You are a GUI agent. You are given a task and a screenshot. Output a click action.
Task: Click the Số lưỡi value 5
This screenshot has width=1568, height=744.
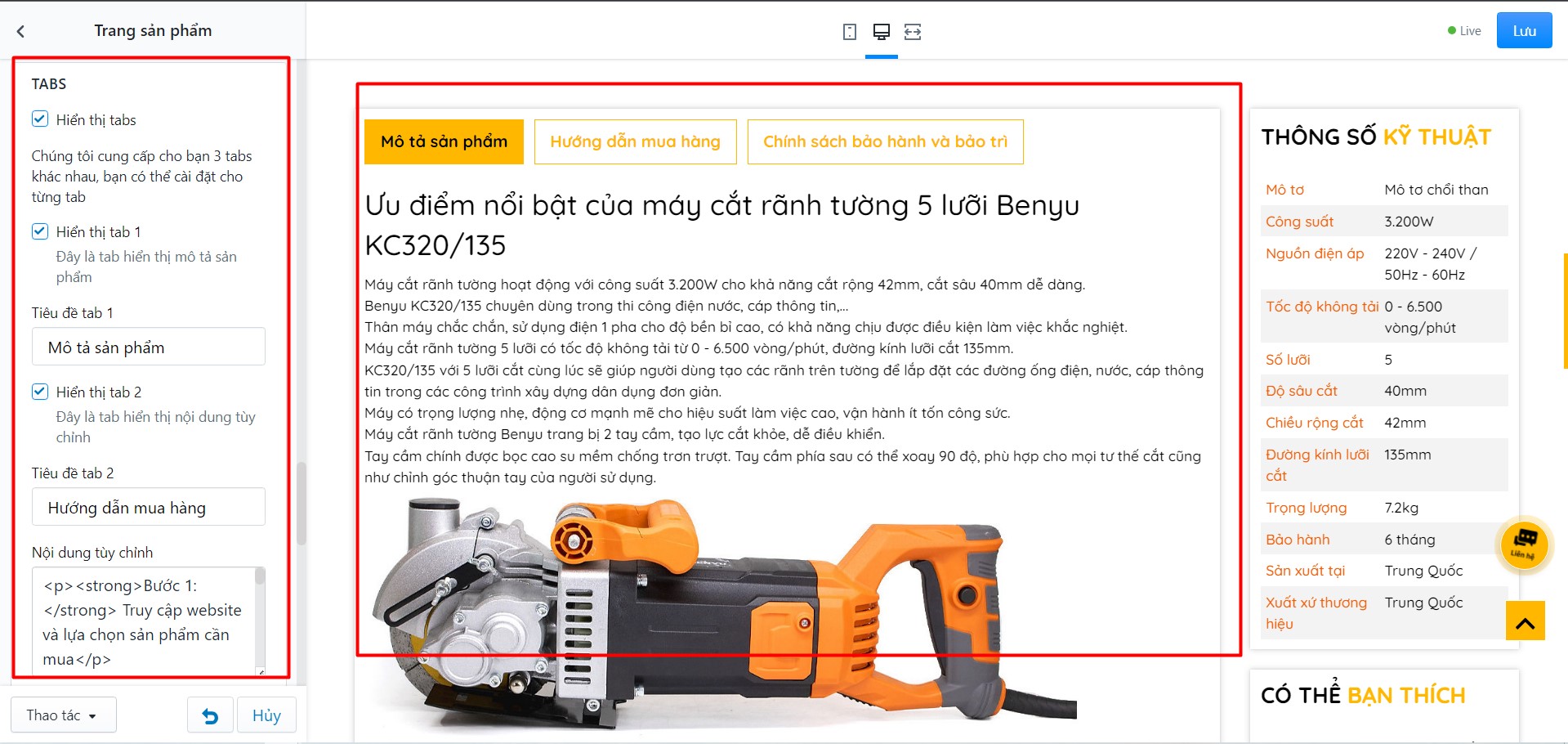1388,360
